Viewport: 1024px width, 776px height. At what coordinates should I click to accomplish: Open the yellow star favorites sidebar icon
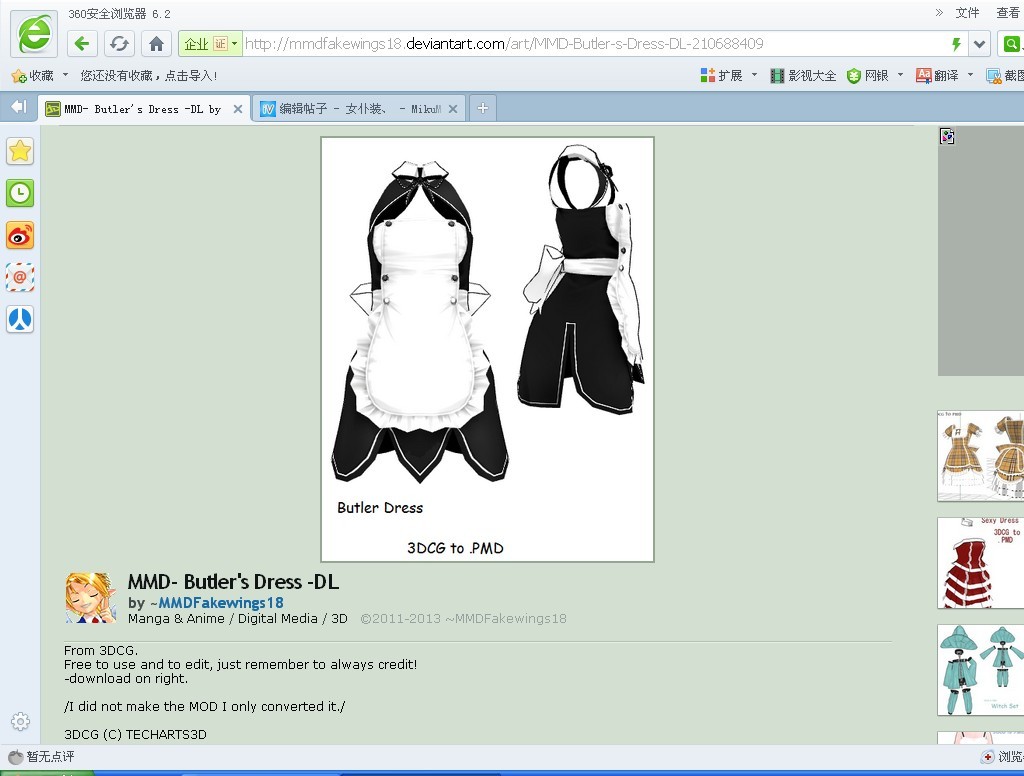20,152
